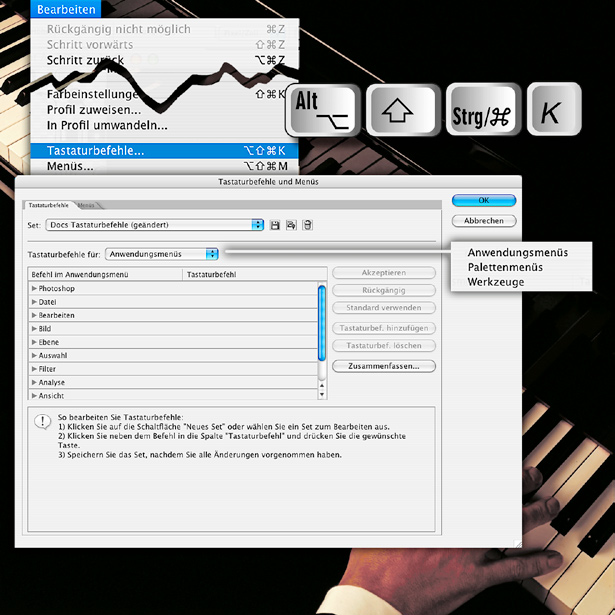
Task: Open the Tastaturbefehle für dropdown
Action: 162,254
